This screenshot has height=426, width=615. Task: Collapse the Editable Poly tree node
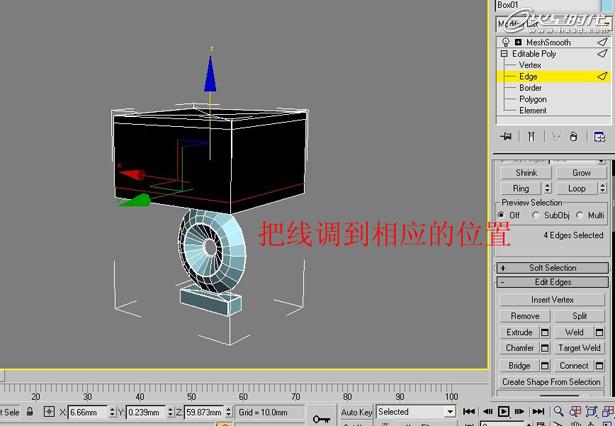click(x=504, y=54)
